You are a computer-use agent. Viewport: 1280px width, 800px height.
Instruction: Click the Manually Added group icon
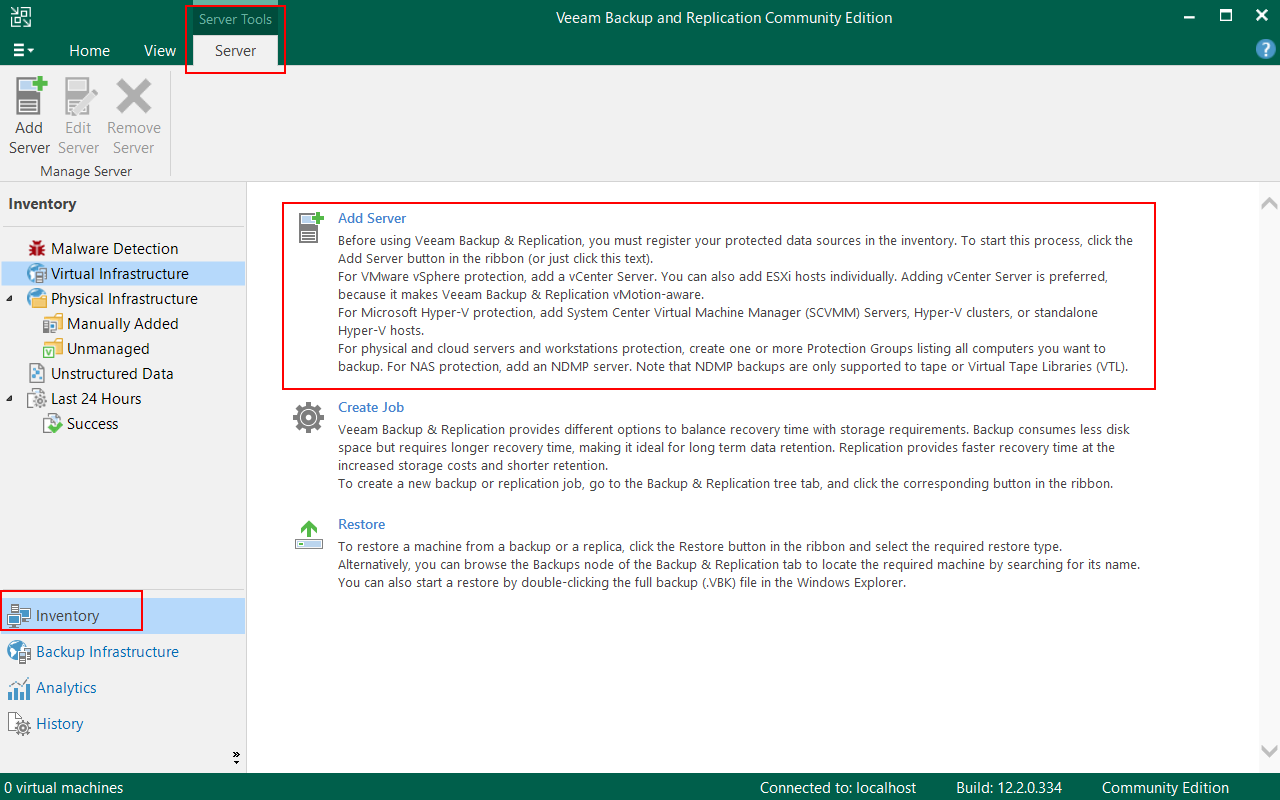point(53,323)
